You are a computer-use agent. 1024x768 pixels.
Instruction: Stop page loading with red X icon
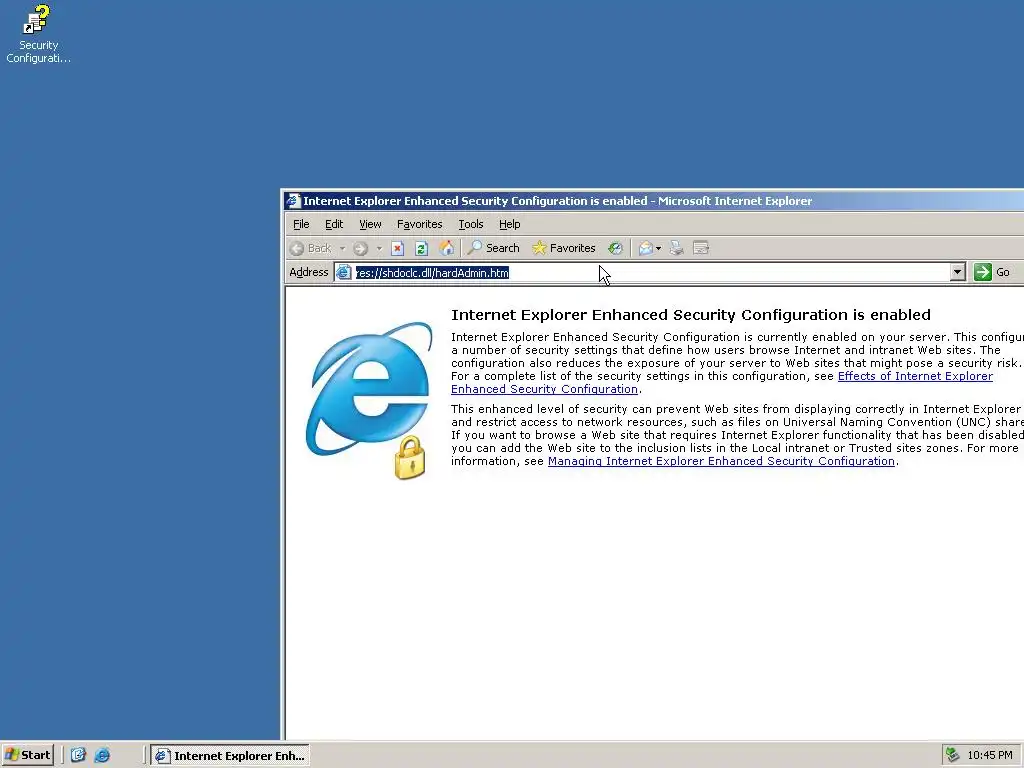(398, 248)
